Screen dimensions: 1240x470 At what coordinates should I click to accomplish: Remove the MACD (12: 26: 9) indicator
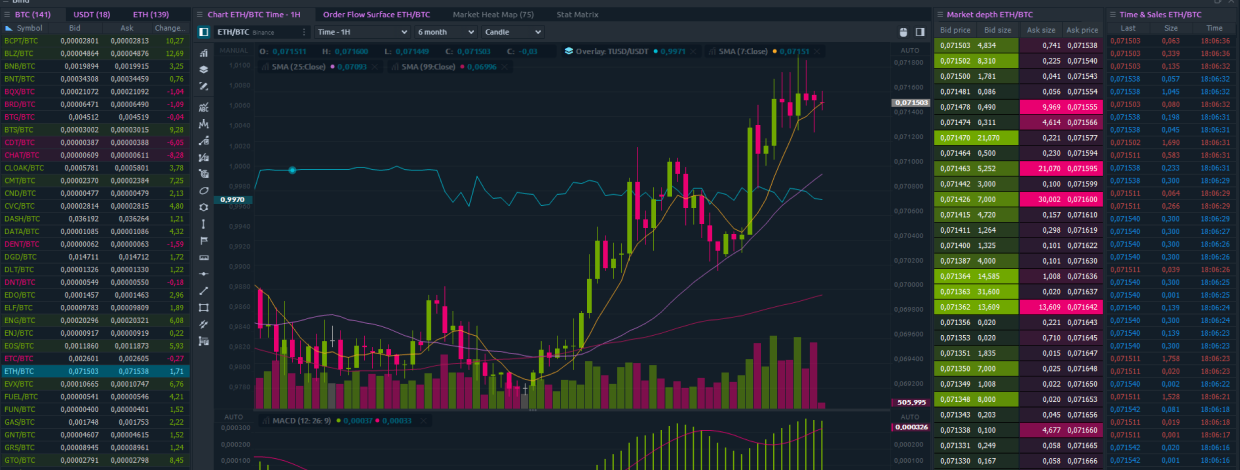tap(423, 421)
